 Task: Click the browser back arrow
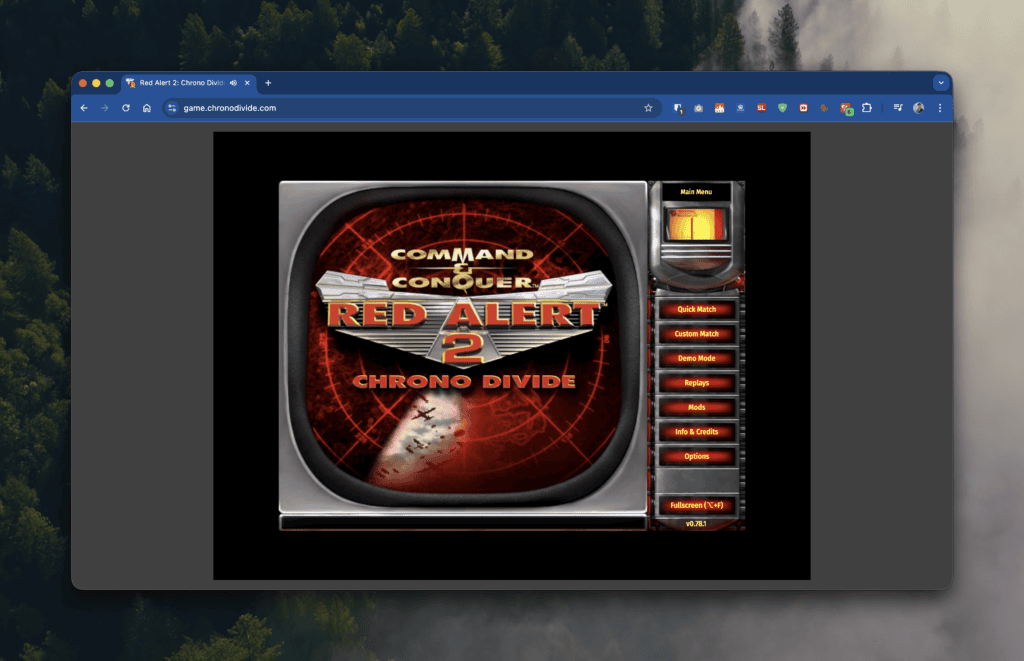(84, 107)
